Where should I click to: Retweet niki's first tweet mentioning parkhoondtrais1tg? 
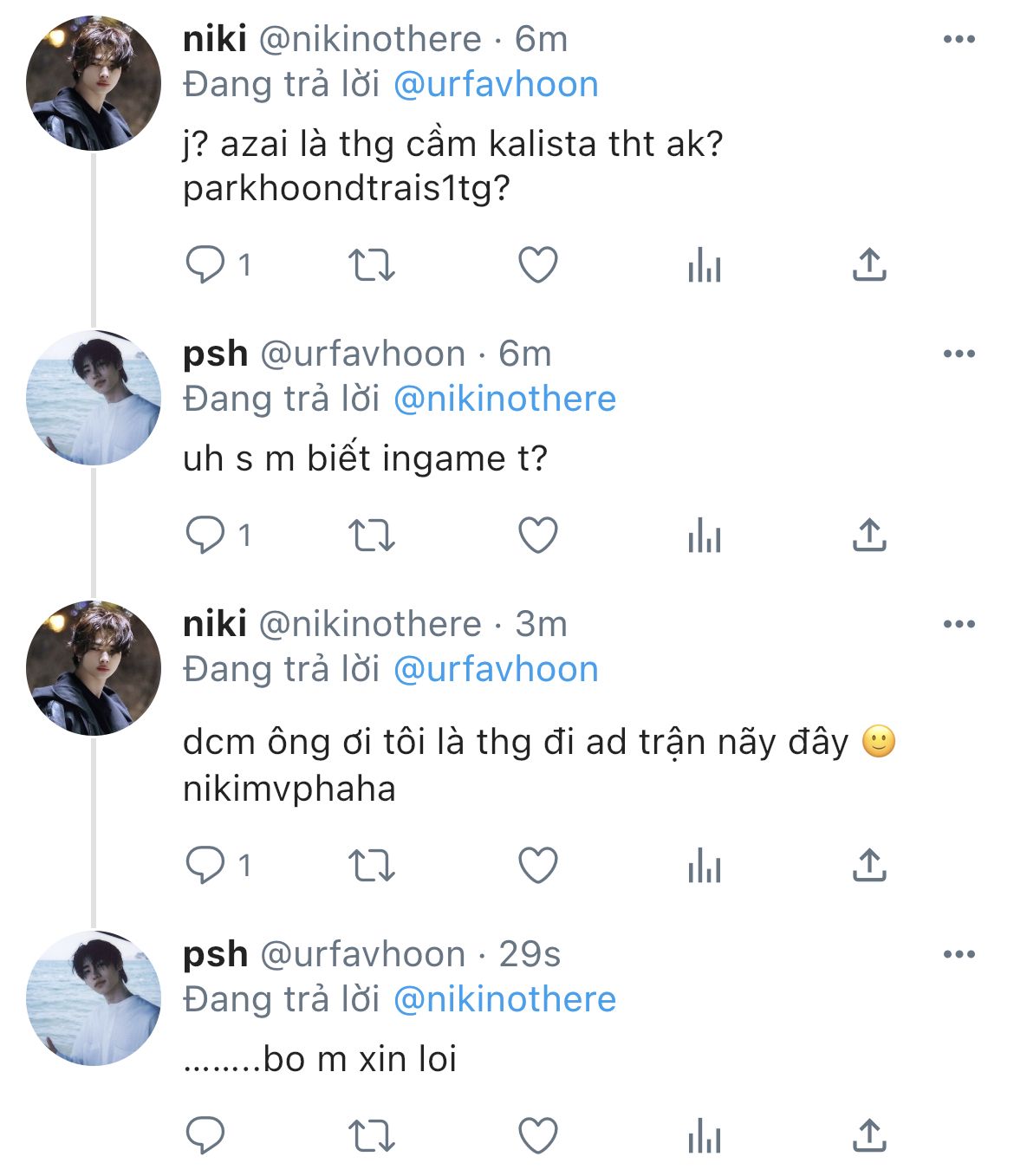[371, 265]
